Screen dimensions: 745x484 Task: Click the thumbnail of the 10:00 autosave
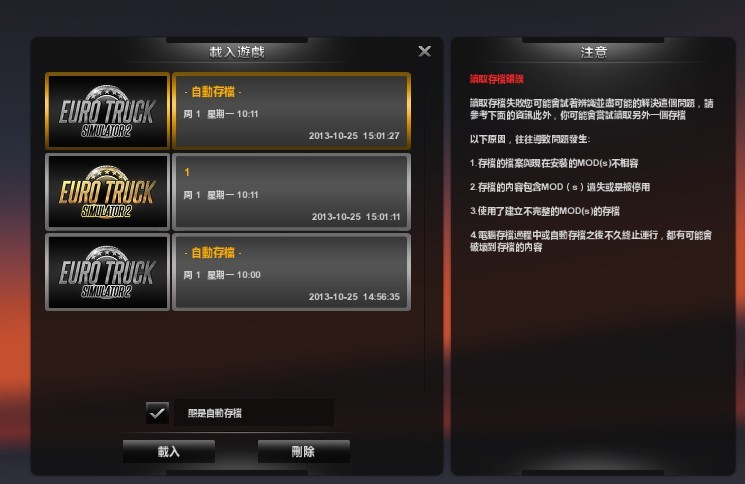[x=107, y=272]
